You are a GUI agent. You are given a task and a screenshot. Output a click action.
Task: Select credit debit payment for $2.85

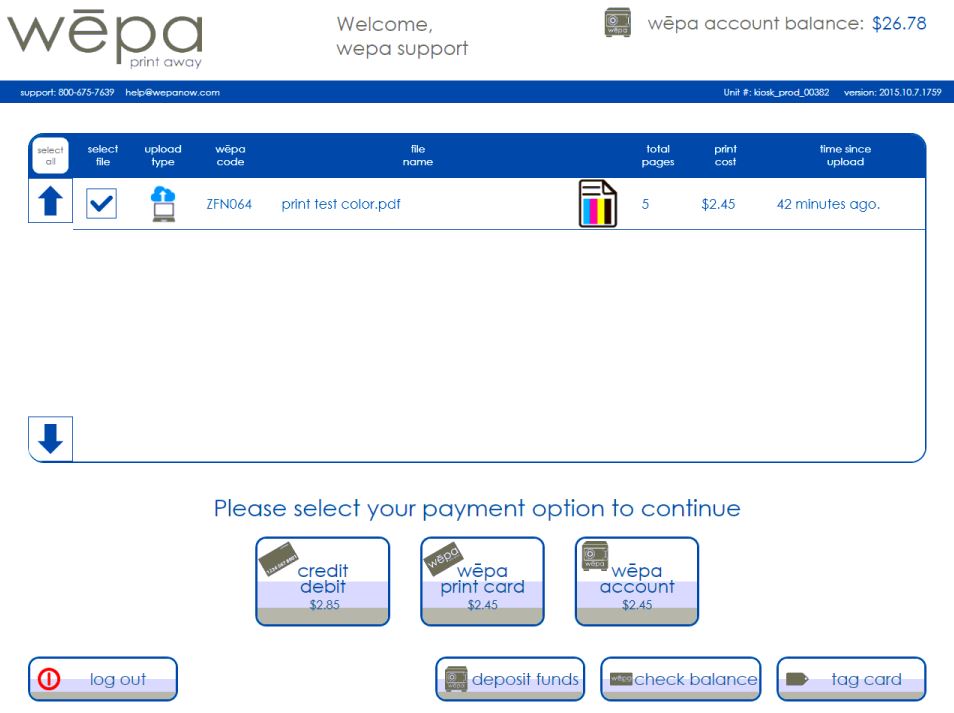click(322, 581)
